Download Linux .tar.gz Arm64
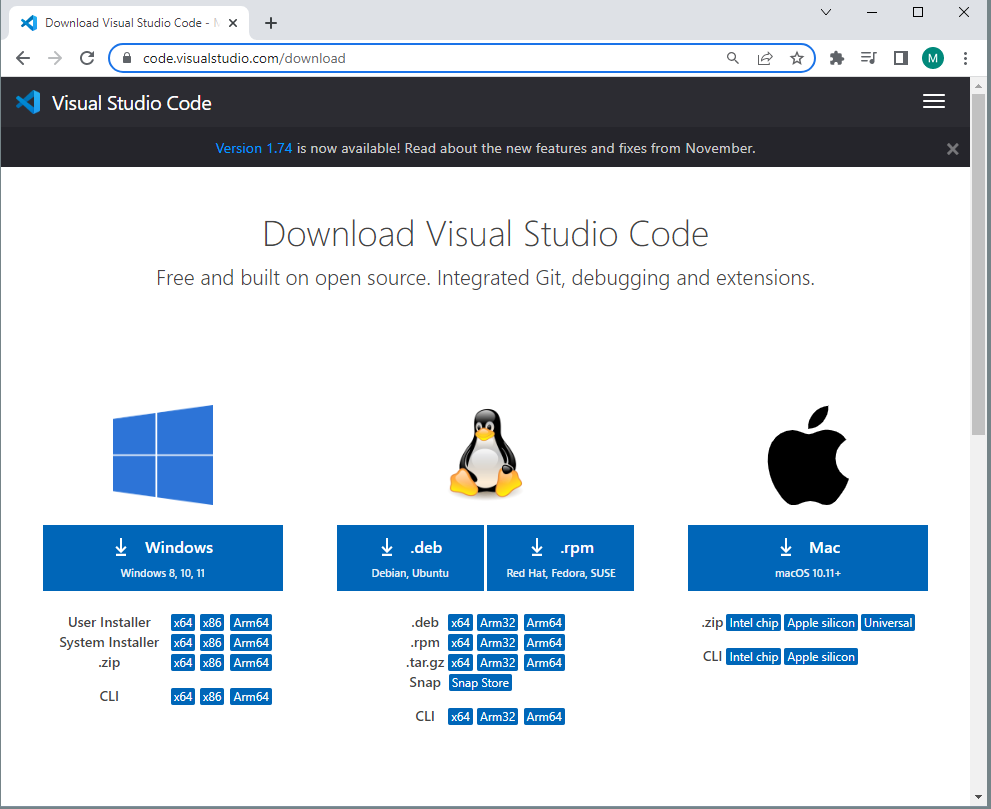Screen dimensions: 991x809 [x=544, y=662]
